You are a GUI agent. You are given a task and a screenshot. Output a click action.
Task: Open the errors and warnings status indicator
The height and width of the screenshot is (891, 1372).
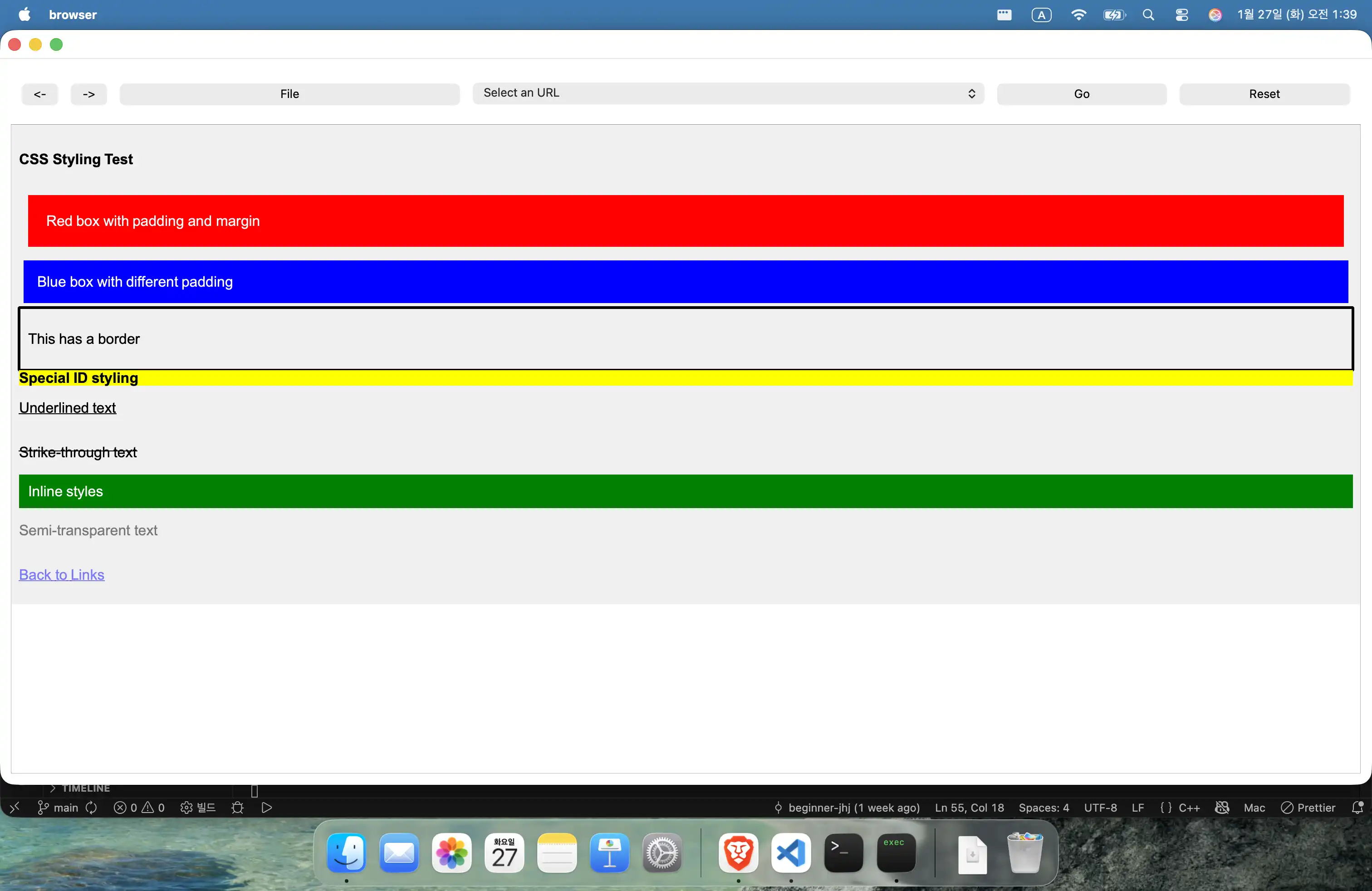point(139,808)
